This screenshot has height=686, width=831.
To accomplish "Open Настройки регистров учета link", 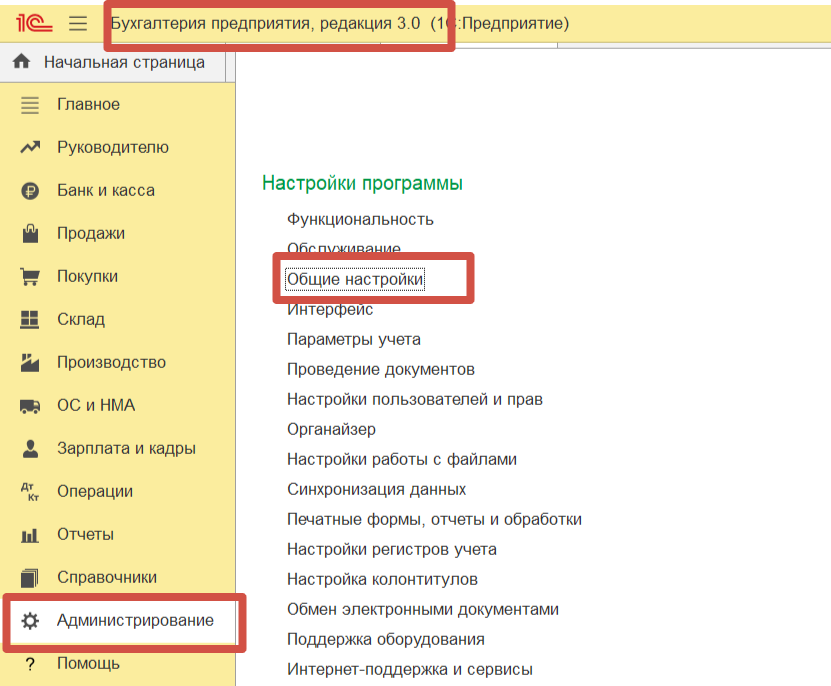I will pos(392,549).
